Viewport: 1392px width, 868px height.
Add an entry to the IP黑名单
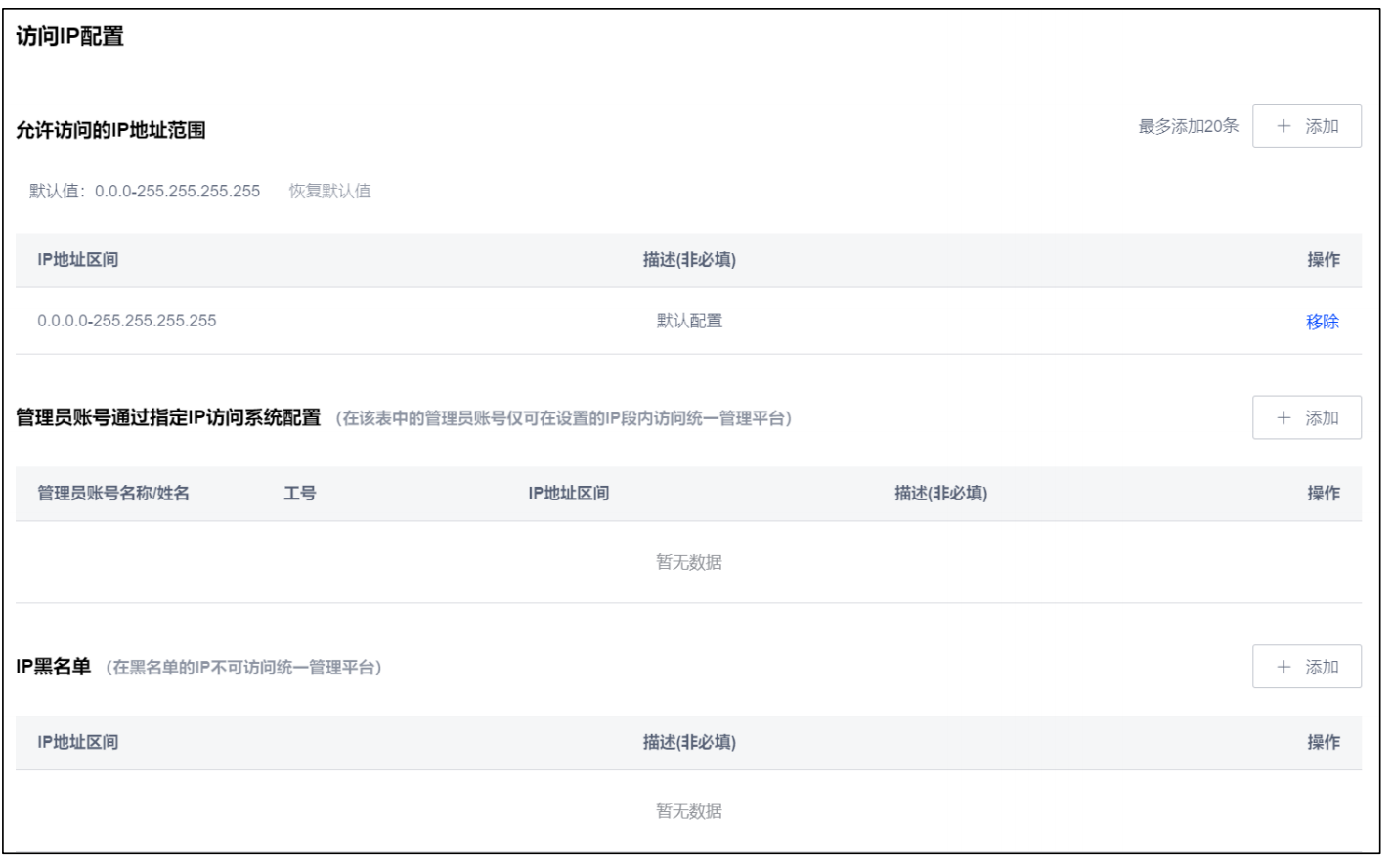pos(1306,667)
